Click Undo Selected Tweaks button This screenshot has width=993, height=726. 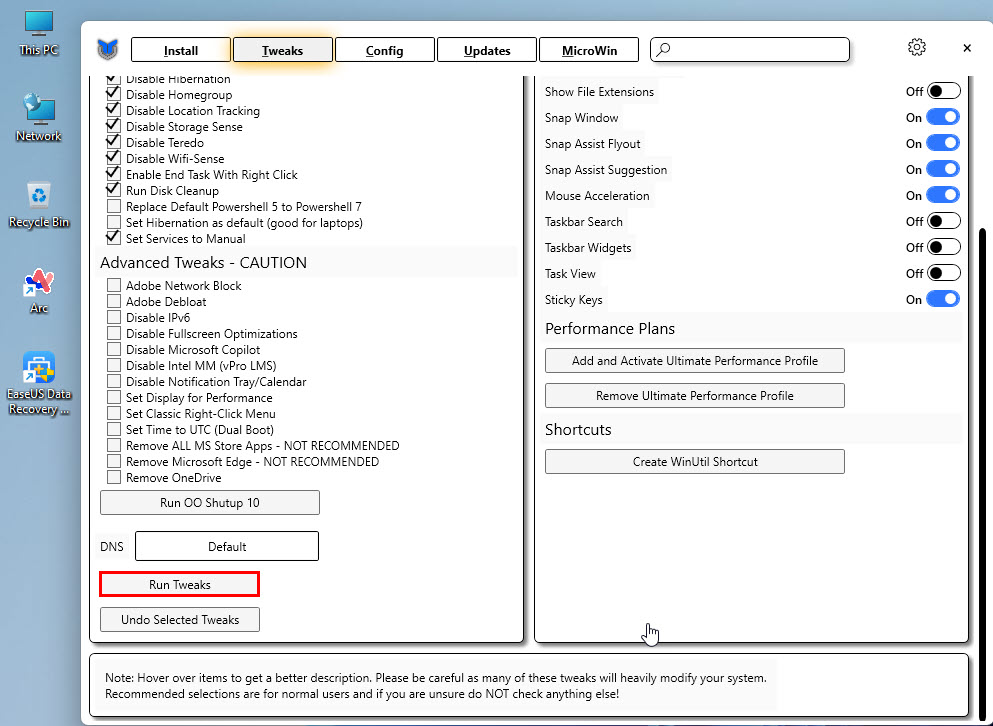[x=180, y=620]
